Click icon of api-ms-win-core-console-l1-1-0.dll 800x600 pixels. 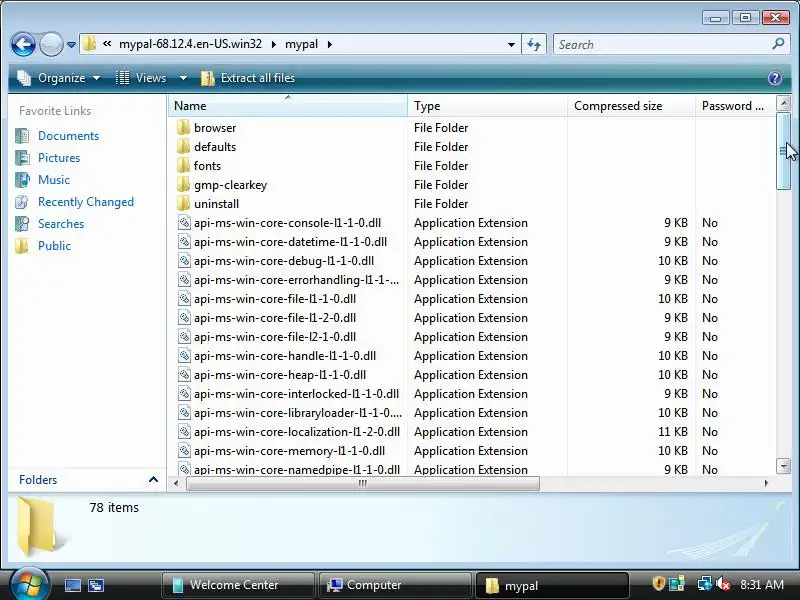pyautogui.click(x=184, y=223)
